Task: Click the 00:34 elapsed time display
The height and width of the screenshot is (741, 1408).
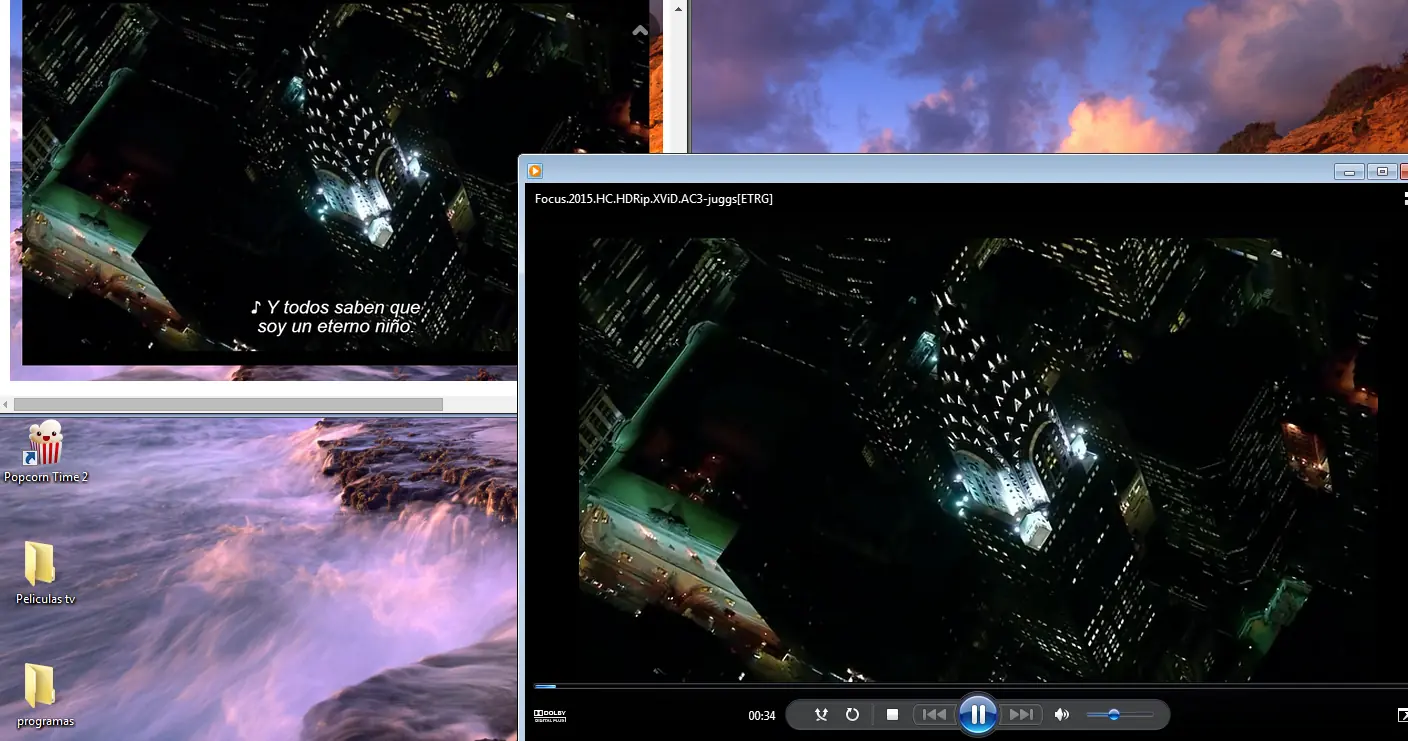Action: coord(762,716)
